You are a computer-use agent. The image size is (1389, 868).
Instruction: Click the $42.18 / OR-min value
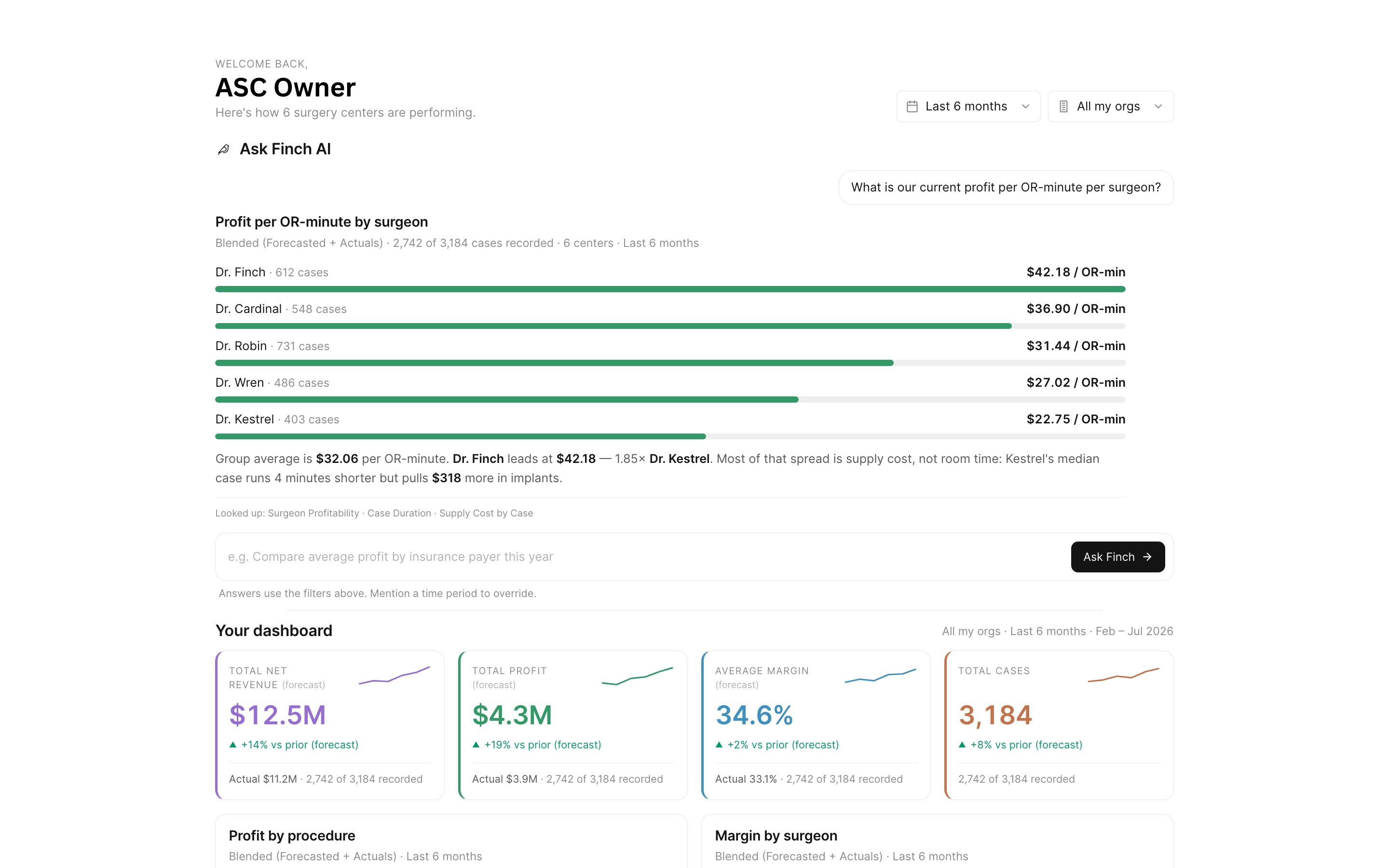click(1076, 272)
